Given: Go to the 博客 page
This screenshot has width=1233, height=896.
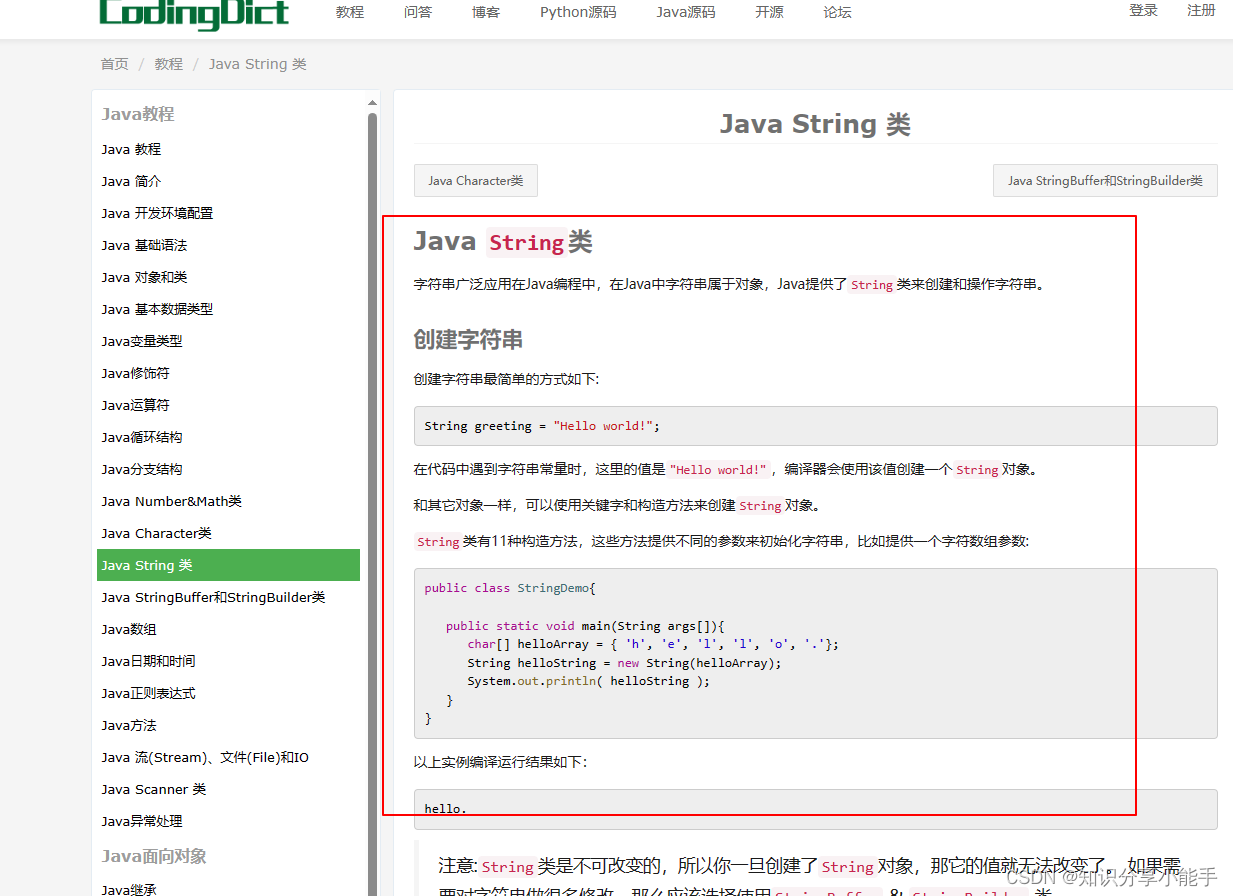Looking at the screenshot, I should click(x=485, y=13).
